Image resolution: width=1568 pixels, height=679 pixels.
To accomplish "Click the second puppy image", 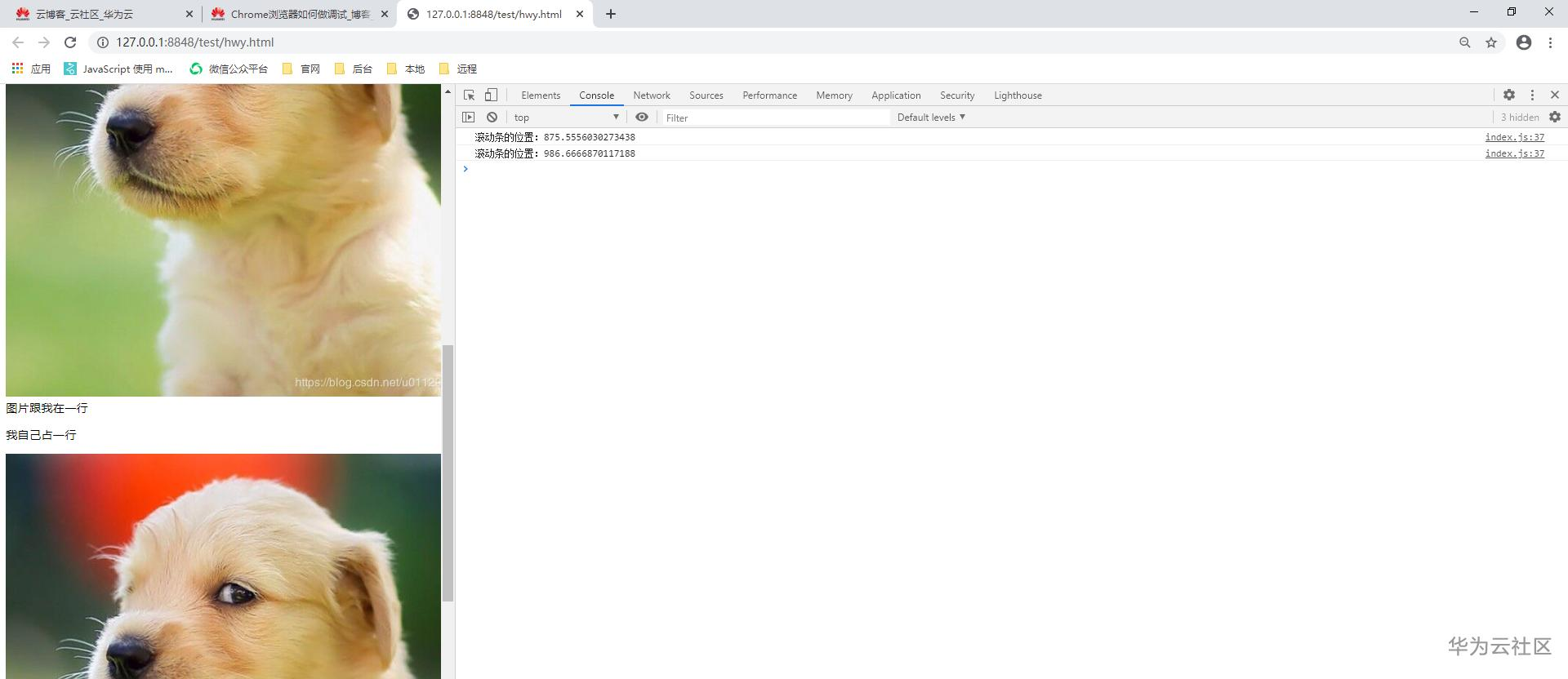I will pos(223,566).
